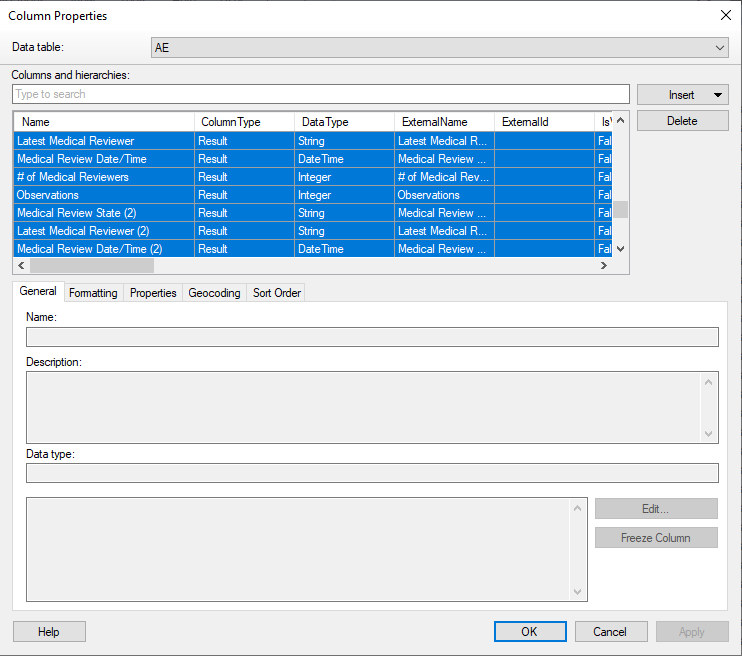Click the horizontal scrollbar thumb
This screenshot has height=656, width=742.
point(92,266)
